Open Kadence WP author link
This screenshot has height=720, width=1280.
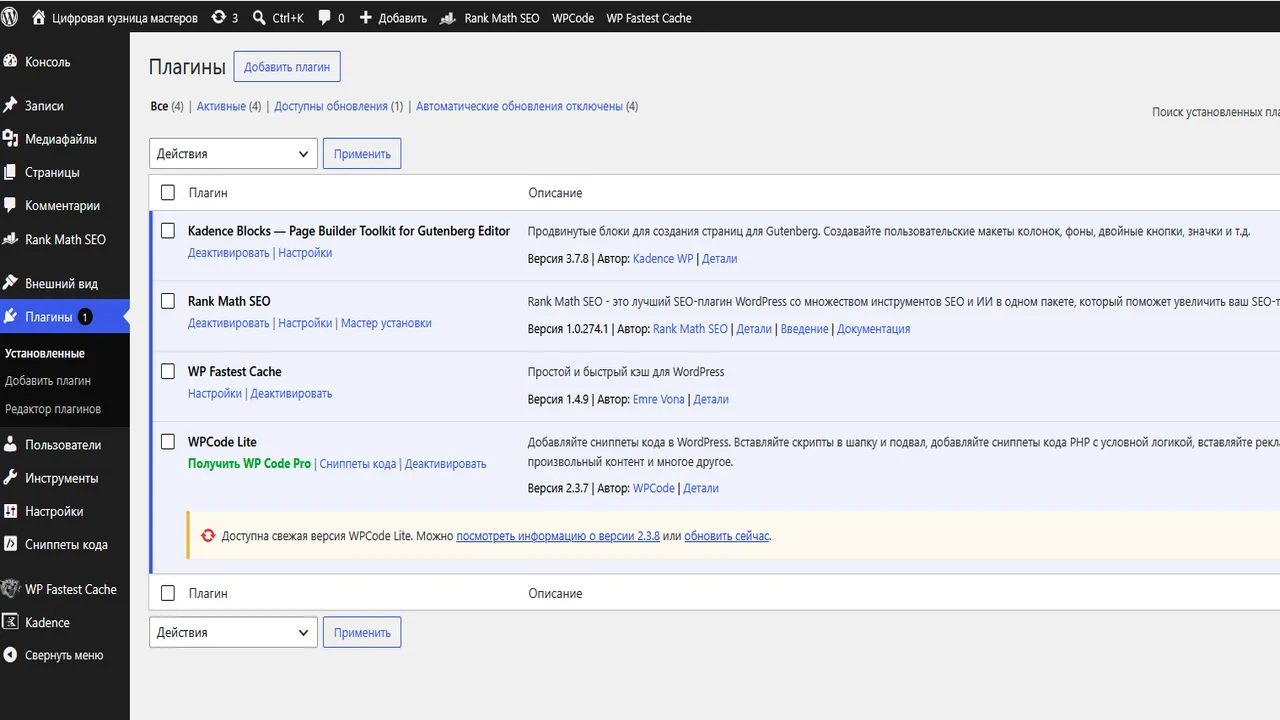tap(663, 258)
